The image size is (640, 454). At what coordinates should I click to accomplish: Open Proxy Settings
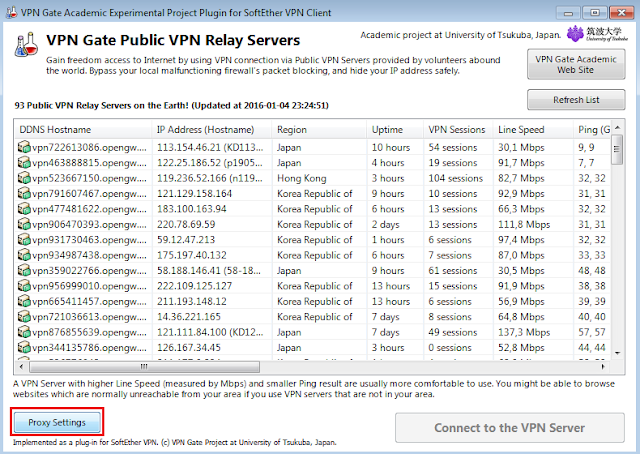(57, 422)
